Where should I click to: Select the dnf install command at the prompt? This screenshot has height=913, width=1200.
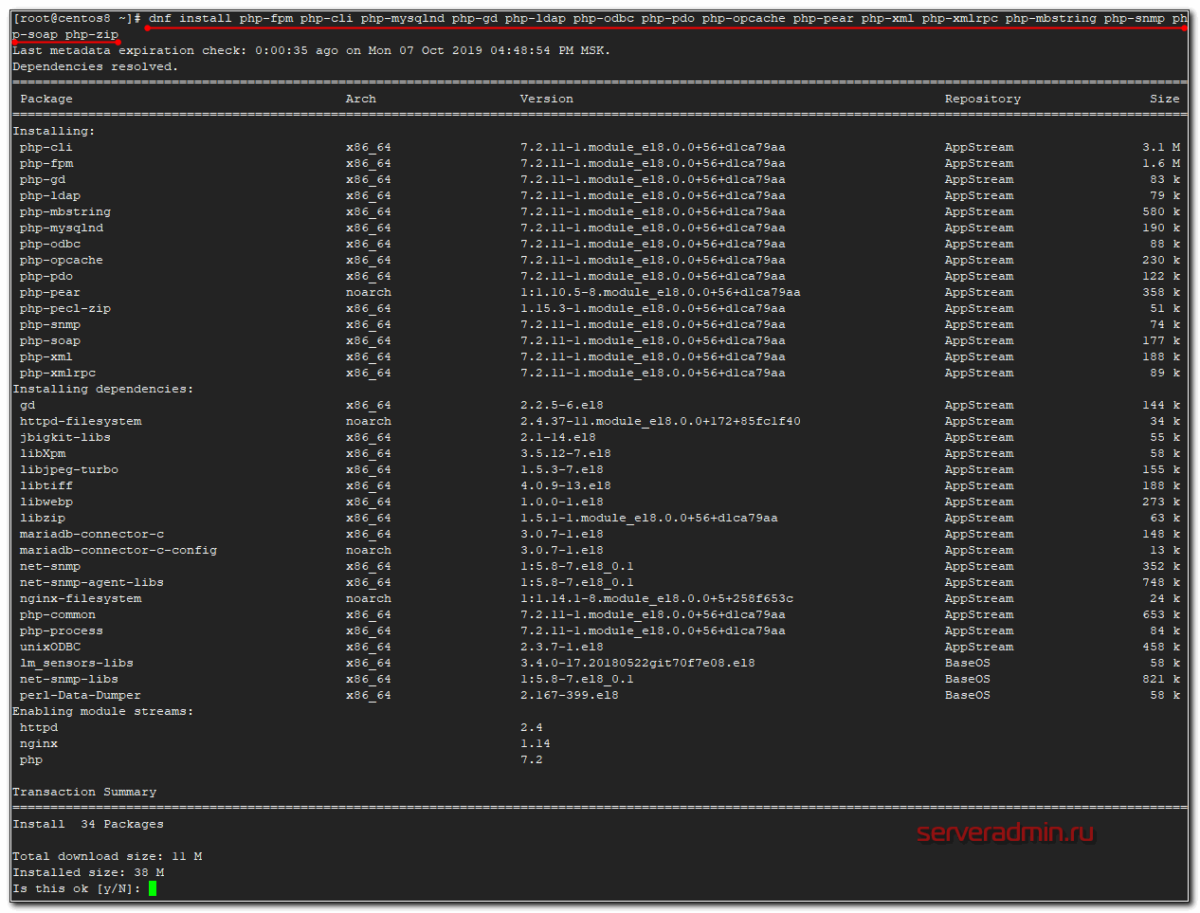[x=400, y=17]
